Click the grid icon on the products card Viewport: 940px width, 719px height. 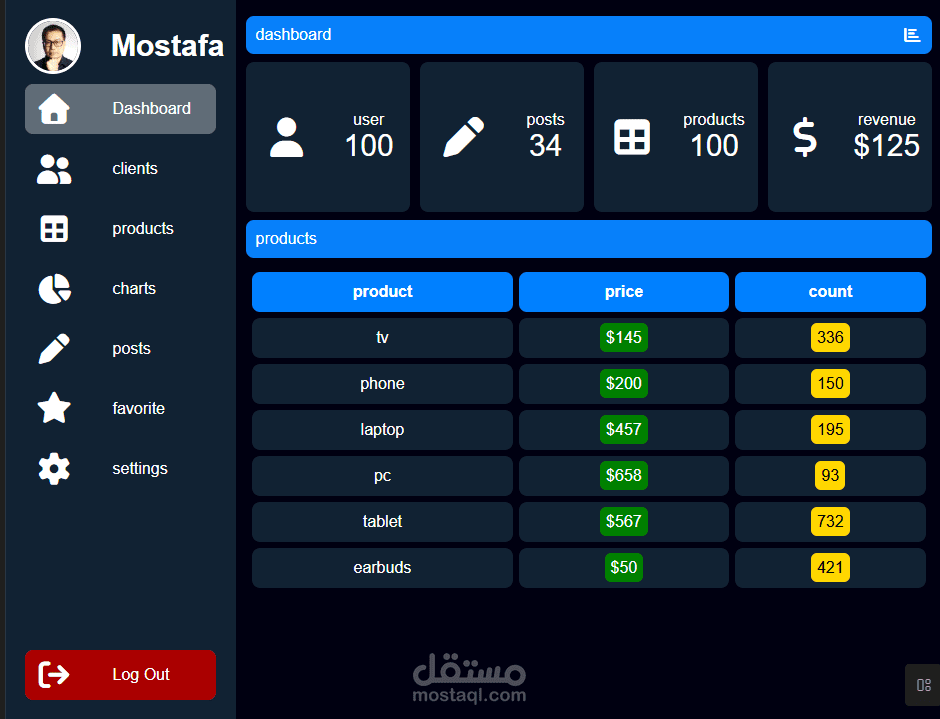(633, 138)
